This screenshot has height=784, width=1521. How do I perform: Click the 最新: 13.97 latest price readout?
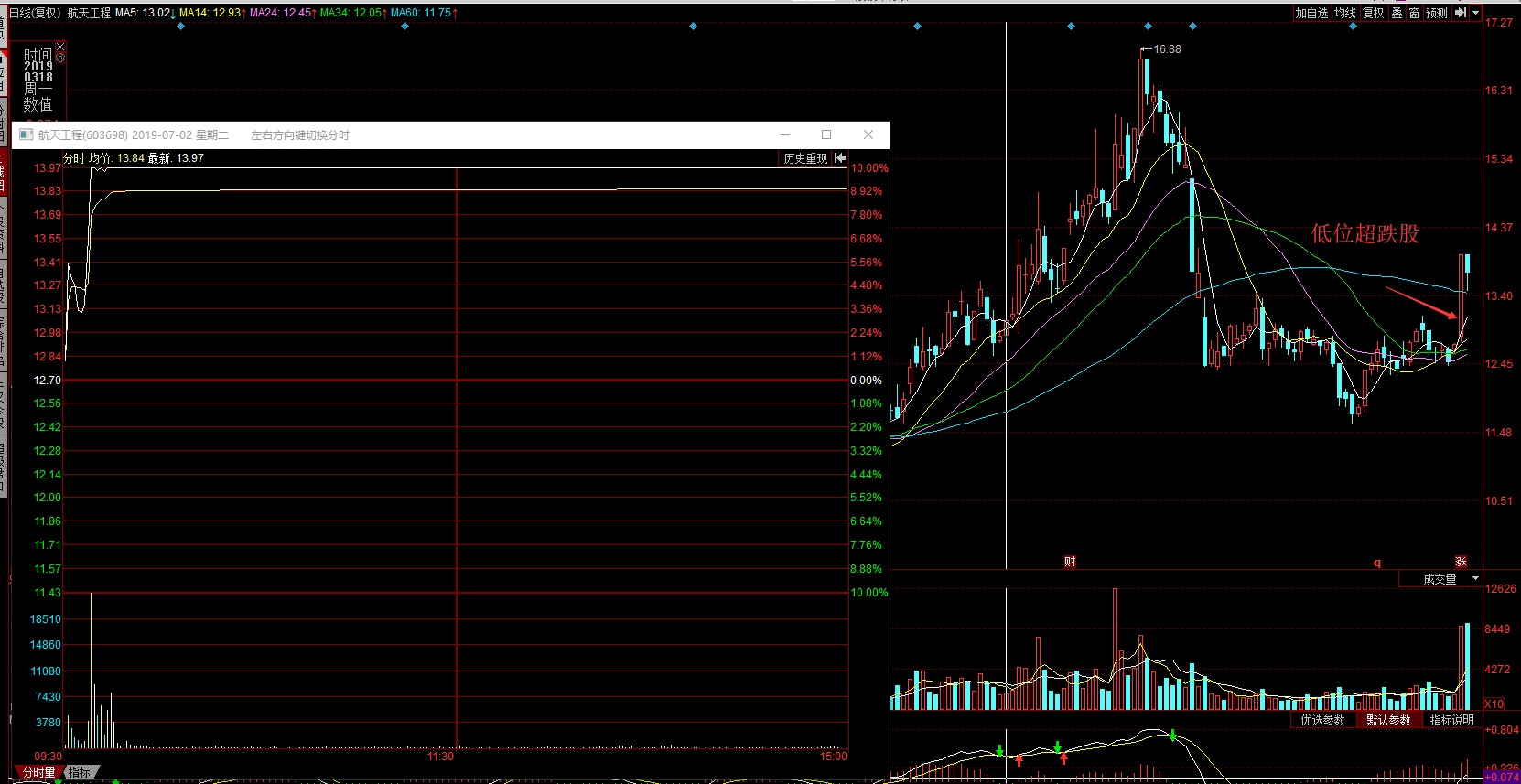176,158
